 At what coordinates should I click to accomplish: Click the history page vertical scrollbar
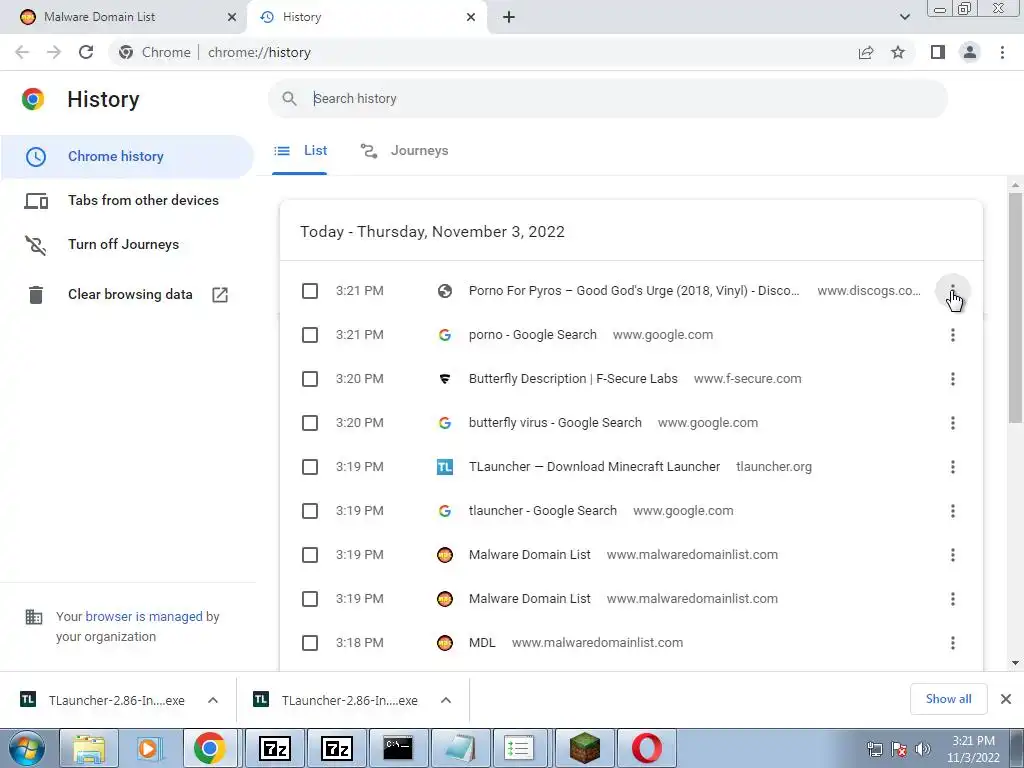pyautogui.click(x=1015, y=307)
